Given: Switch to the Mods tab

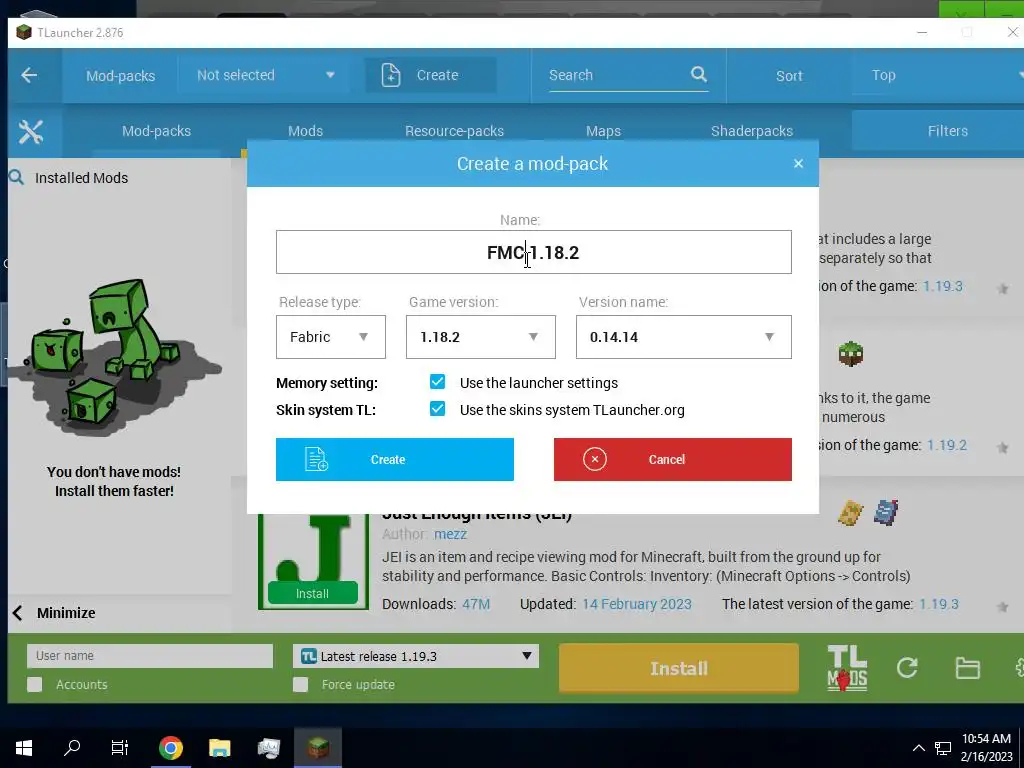Looking at the screenshot, I should pyautogui.click(x=306, y=131).
